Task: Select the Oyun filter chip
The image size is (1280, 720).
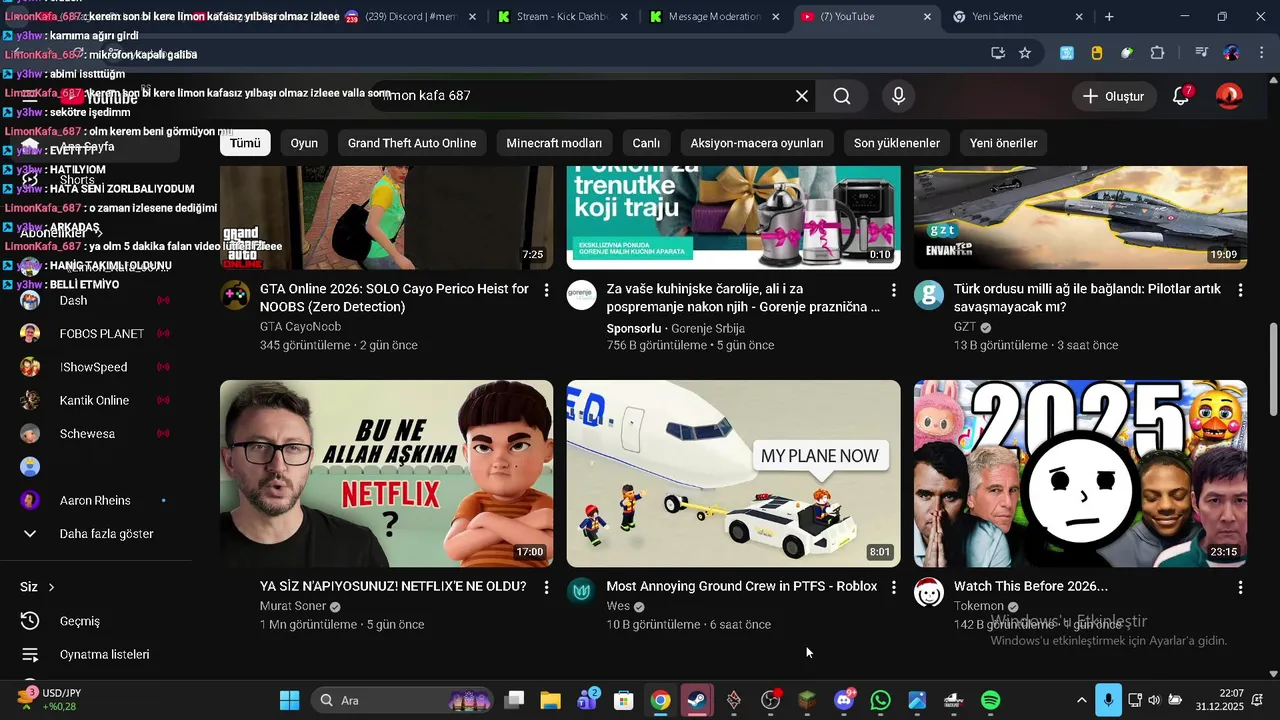Action: 304,143
